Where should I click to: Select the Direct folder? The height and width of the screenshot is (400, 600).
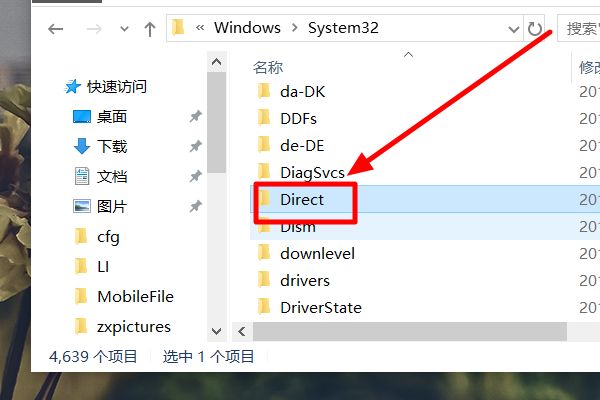pyautogui.click(x=302, y=200)
